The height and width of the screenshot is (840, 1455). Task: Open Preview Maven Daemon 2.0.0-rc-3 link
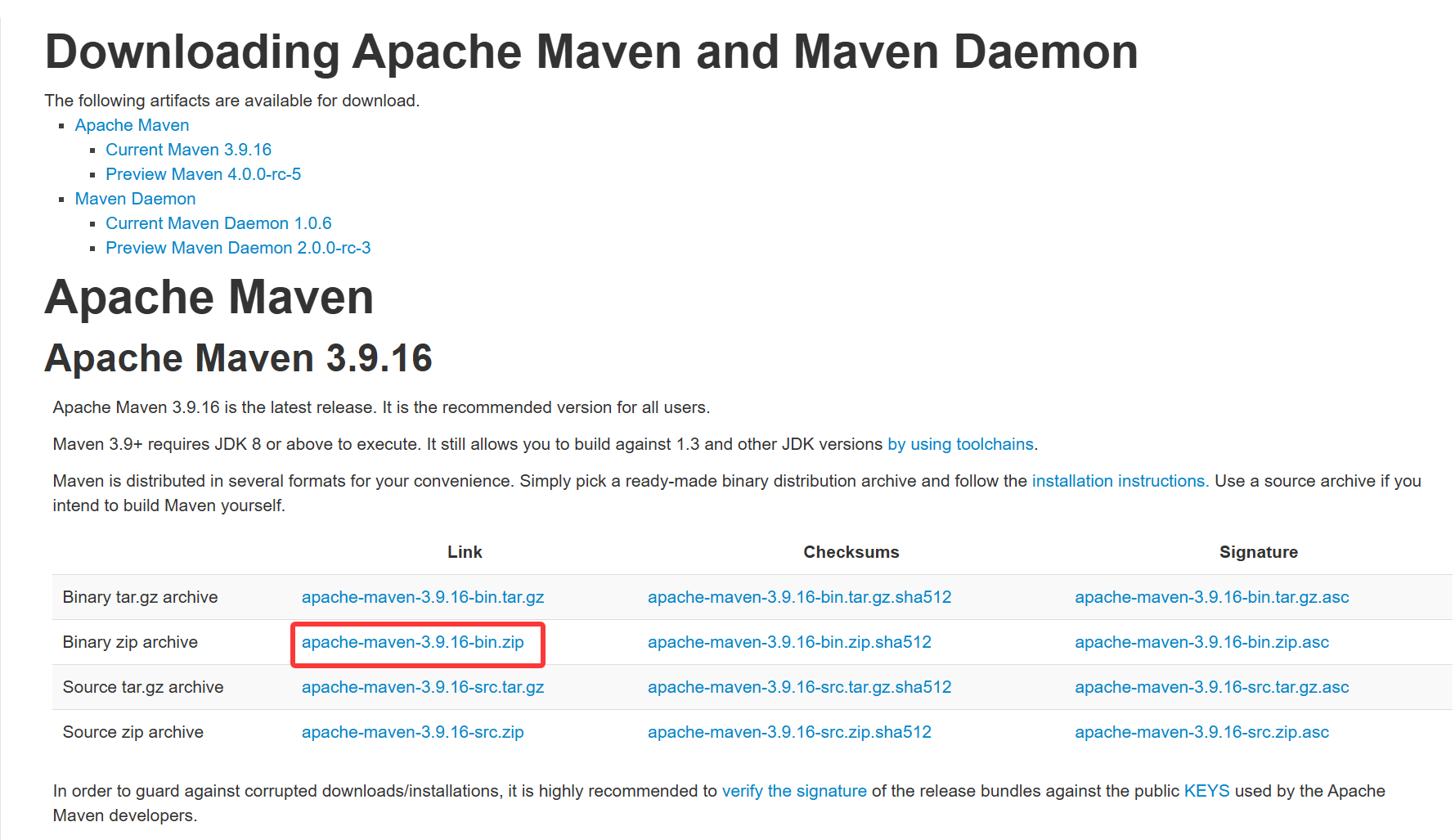click(238, 248)
